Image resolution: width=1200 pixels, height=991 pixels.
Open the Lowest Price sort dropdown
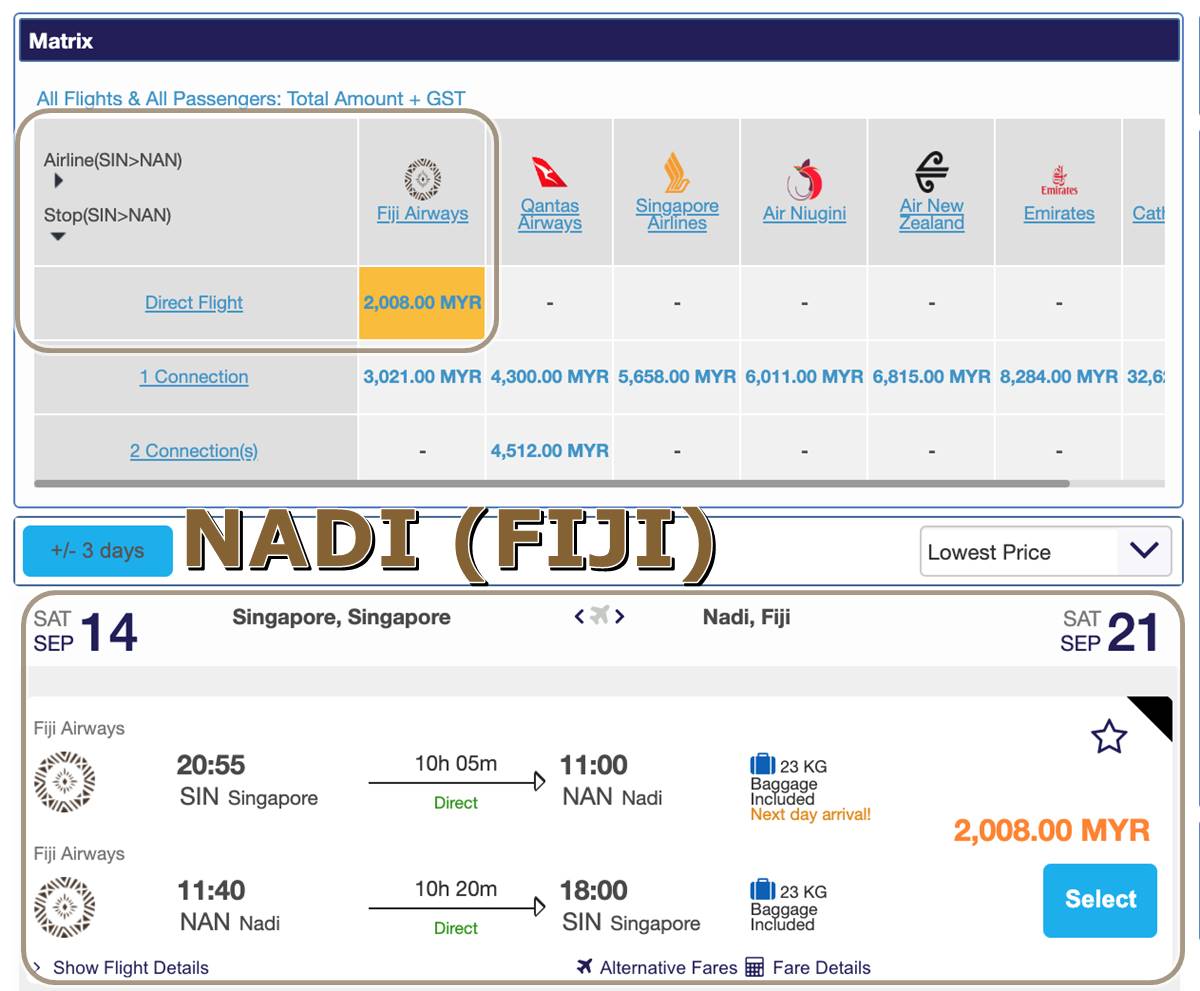(x=1045, y=551)
